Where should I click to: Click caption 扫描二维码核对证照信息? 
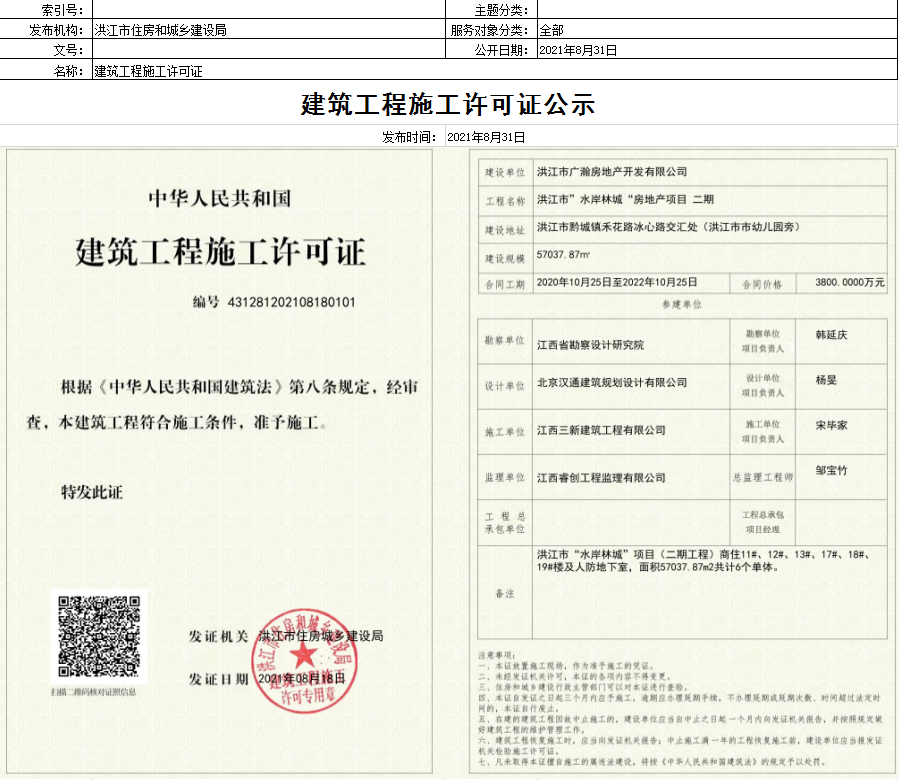[x=93, y=692]
